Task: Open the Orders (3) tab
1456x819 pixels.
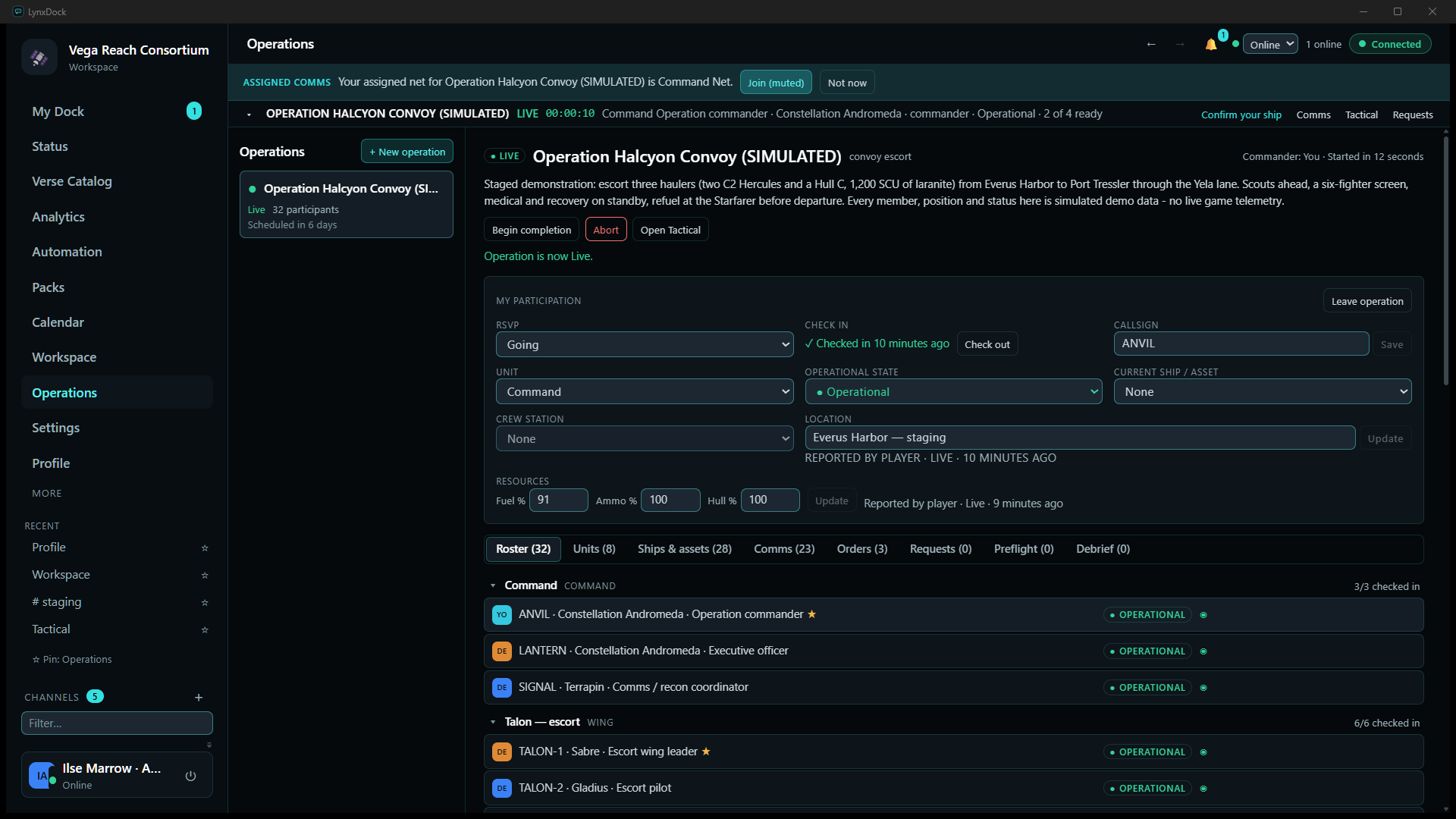Action: coord(862,549)
